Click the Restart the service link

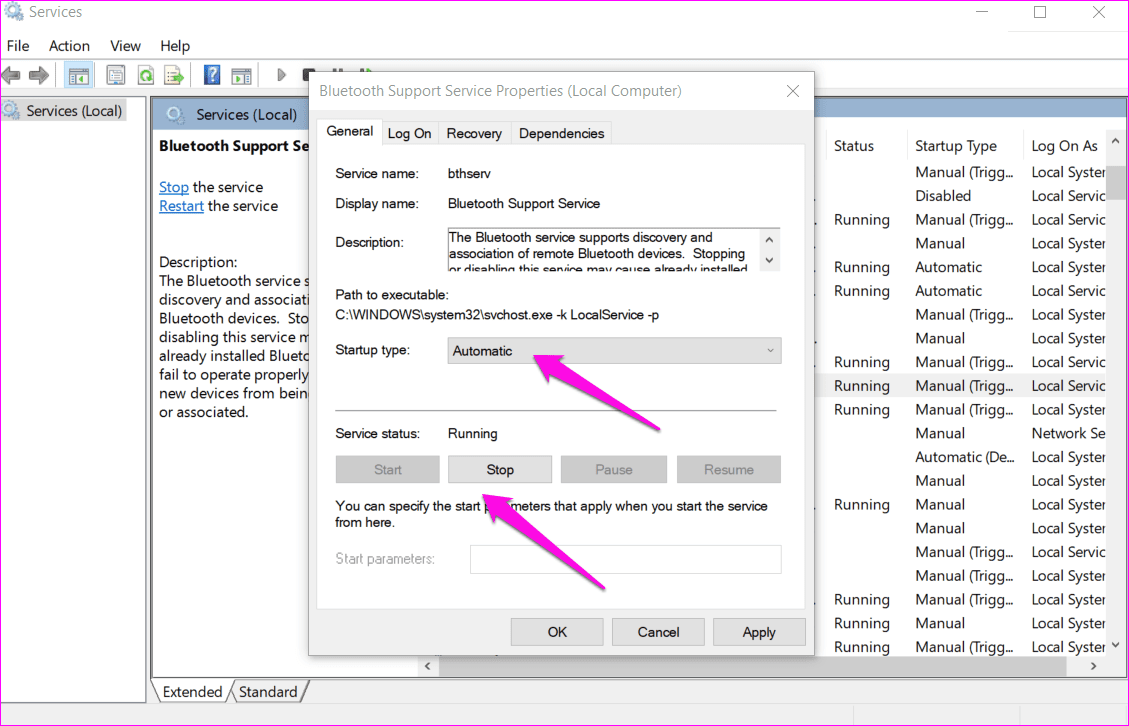pyautogui.click(x=181, y=206)
